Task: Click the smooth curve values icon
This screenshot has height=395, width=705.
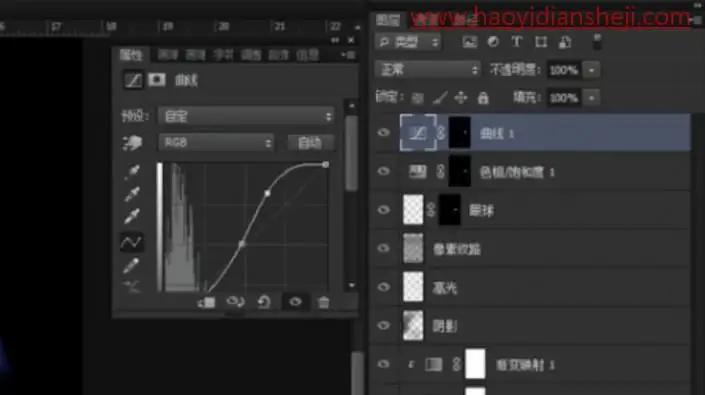Action: tap(132, 286)
